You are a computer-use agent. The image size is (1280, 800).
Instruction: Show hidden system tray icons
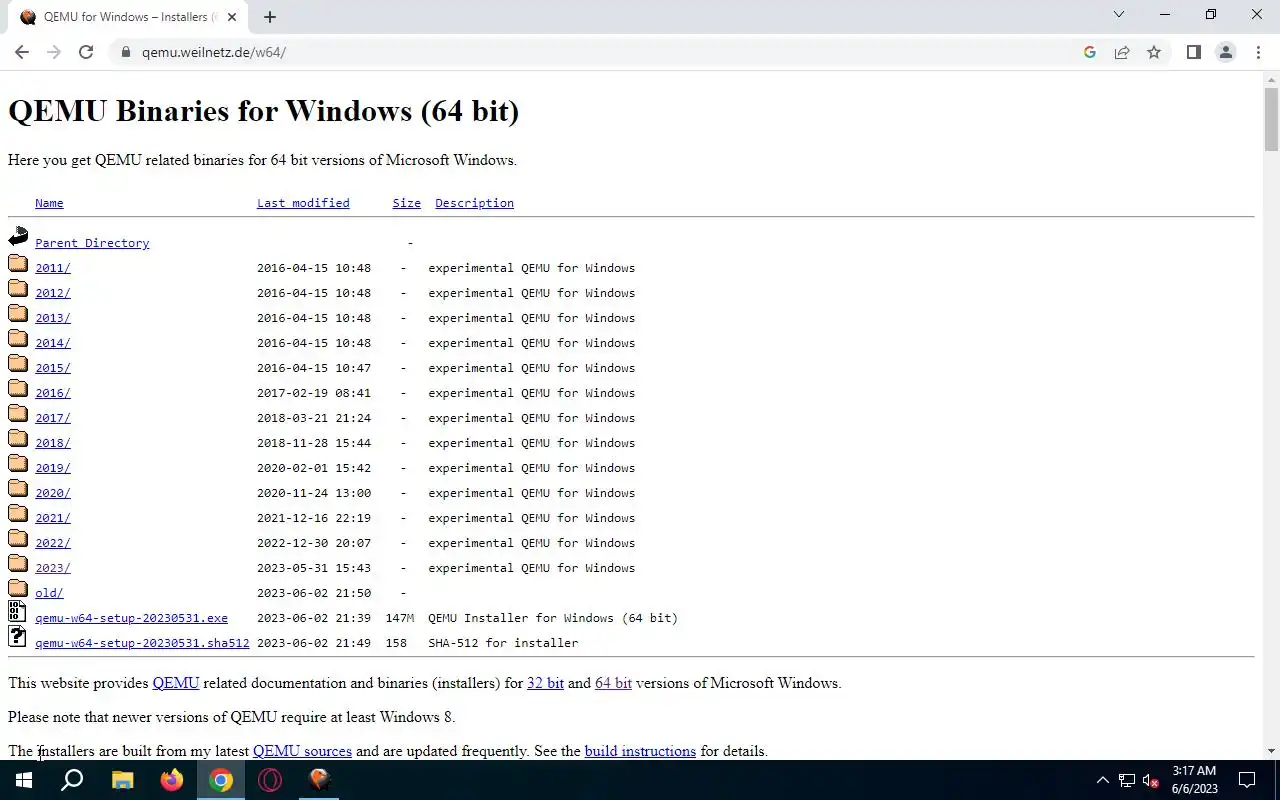click(x=1102, y=780)
